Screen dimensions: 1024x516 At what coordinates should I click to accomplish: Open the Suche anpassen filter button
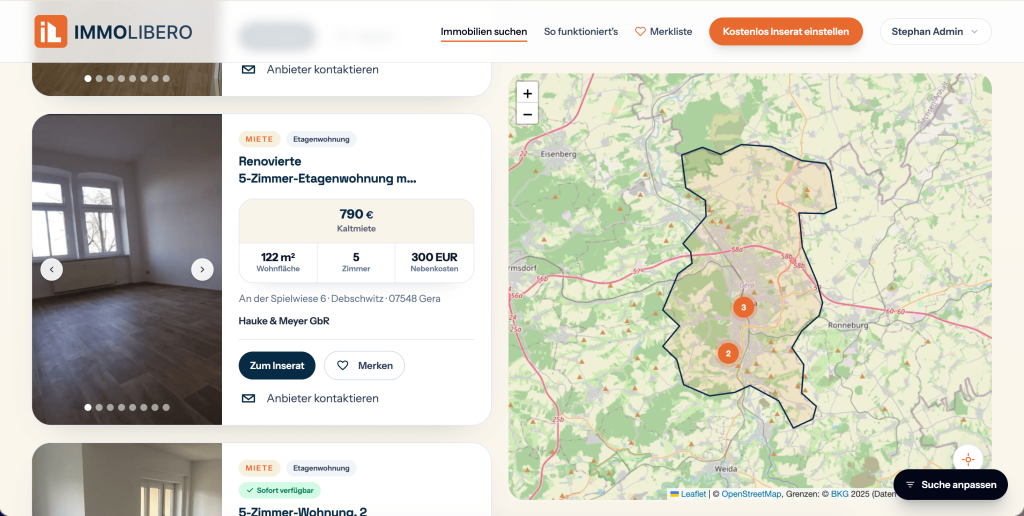(x=950, y=485)
